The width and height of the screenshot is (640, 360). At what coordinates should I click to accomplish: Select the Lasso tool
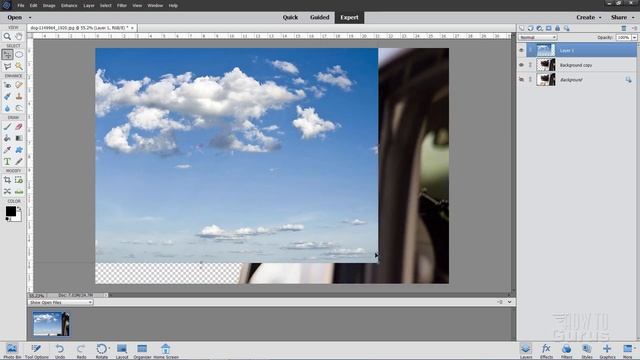(7, 66)
